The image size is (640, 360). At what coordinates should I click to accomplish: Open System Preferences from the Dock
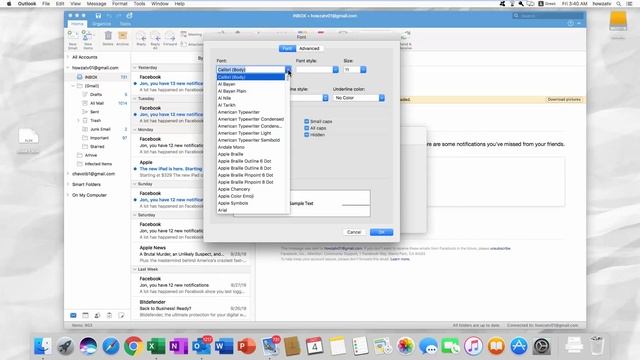[x=542, y=346]
